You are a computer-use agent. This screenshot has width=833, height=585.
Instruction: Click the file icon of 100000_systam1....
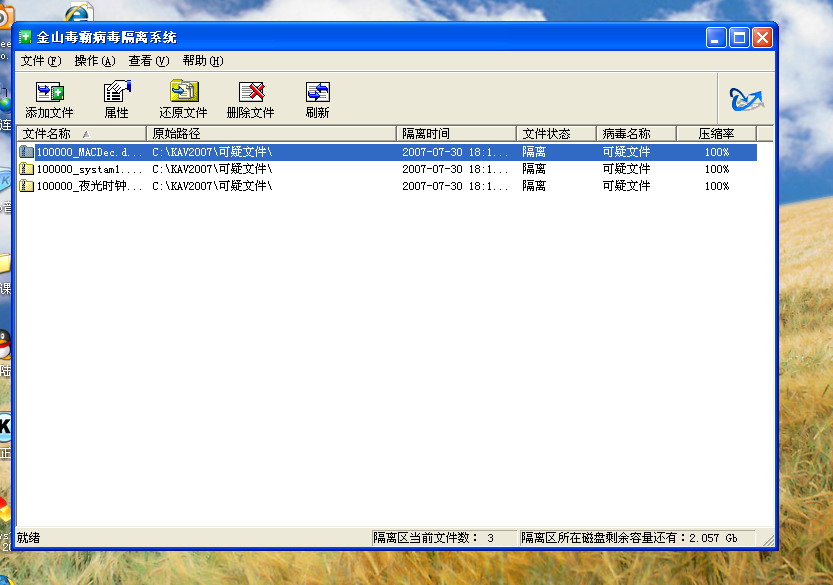(x=27, y=169)
